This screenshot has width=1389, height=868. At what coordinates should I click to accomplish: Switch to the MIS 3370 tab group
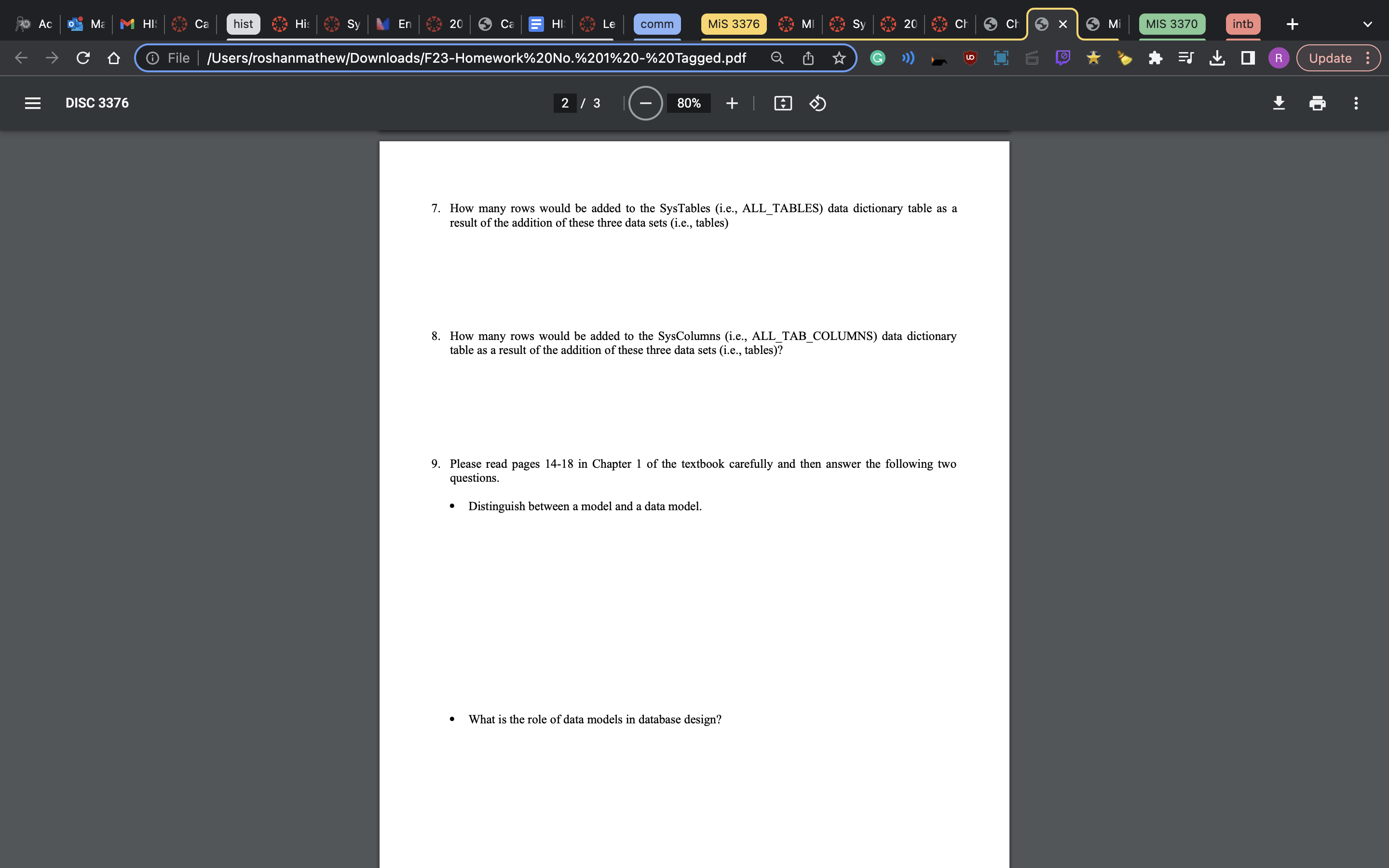point(1171,24)
